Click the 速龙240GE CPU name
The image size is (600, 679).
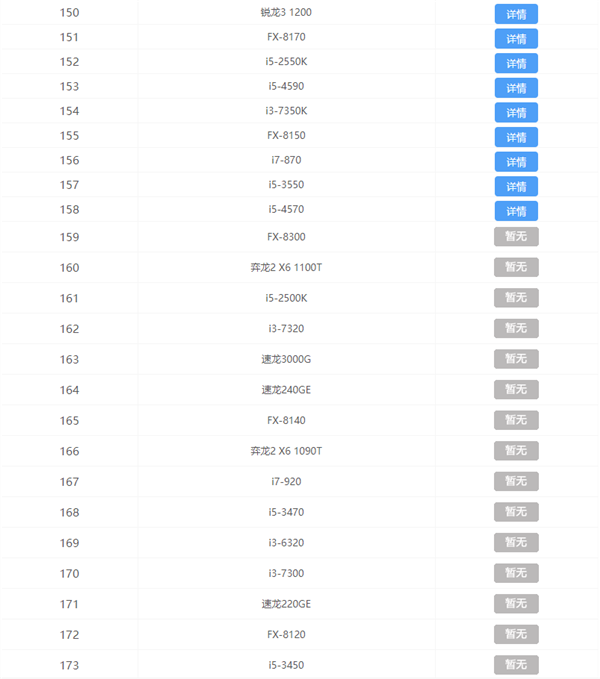tap(286, 390)
